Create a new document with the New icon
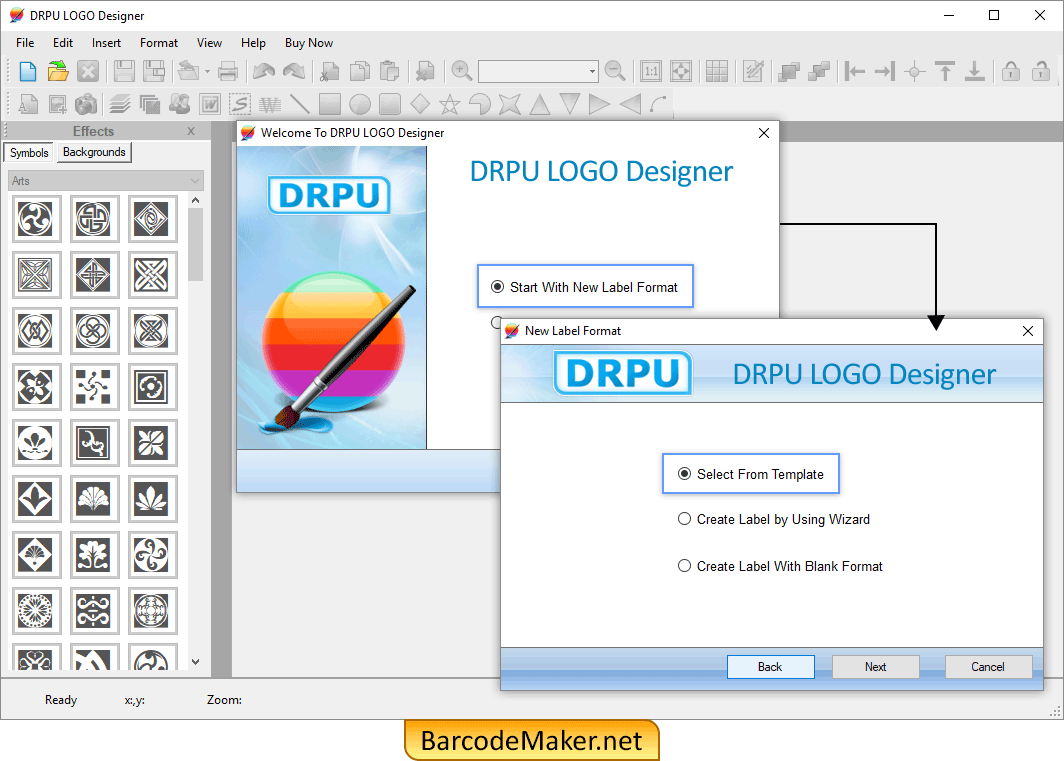The image size is (1064, 761). [x=28, y=71]
